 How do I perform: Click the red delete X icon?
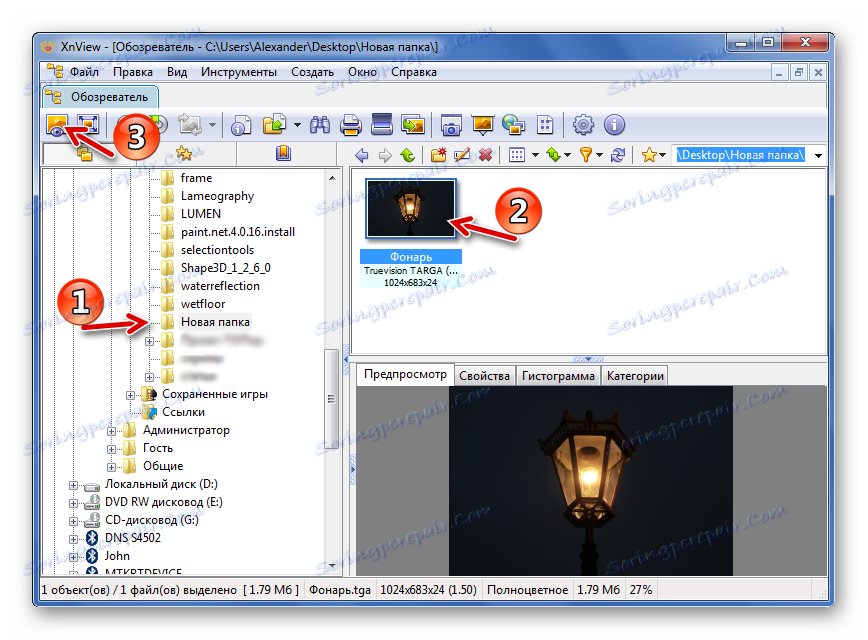485,155
